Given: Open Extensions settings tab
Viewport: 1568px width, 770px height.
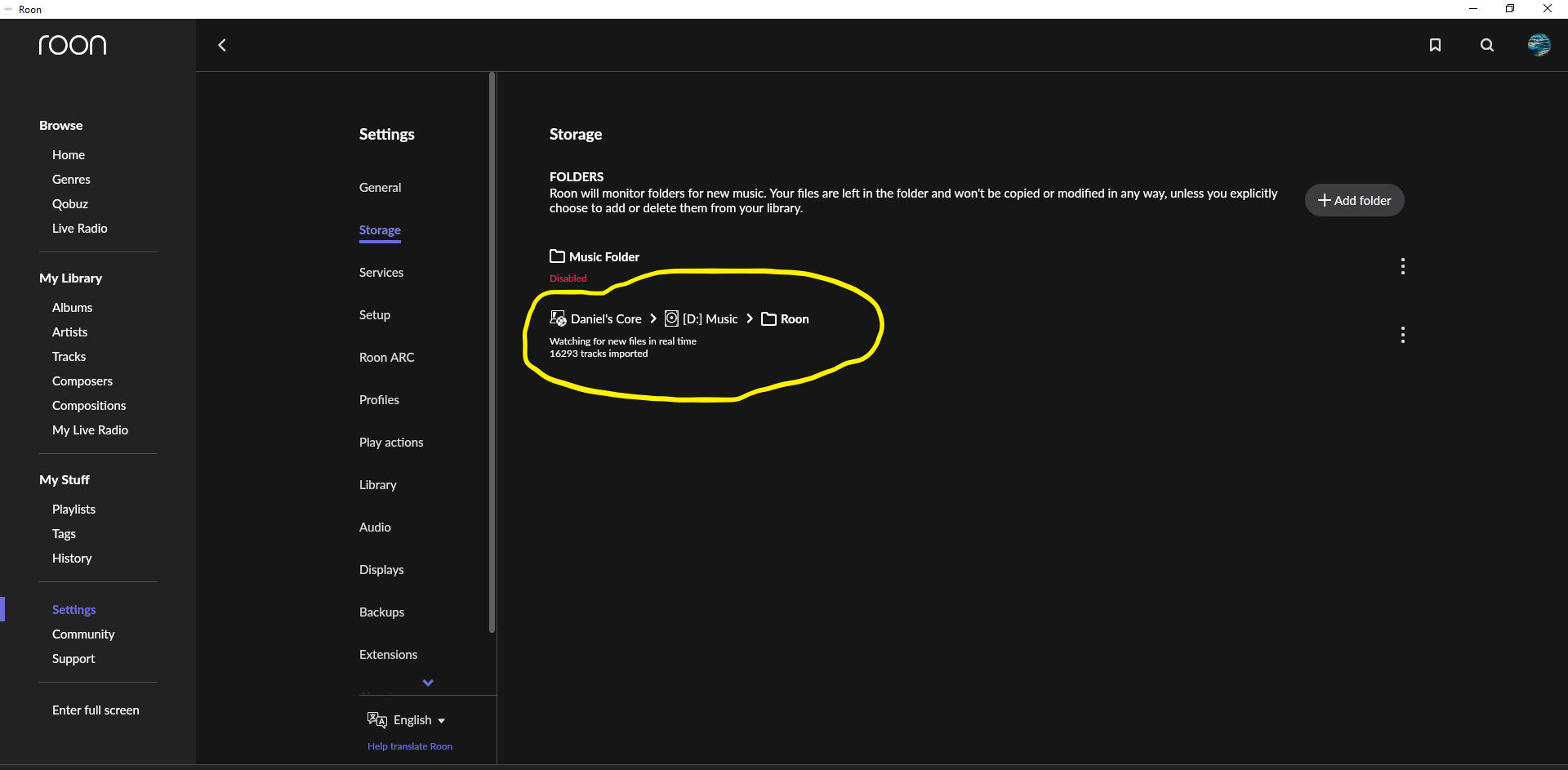Looking at the screenshot, I should [x=388, y=655].
